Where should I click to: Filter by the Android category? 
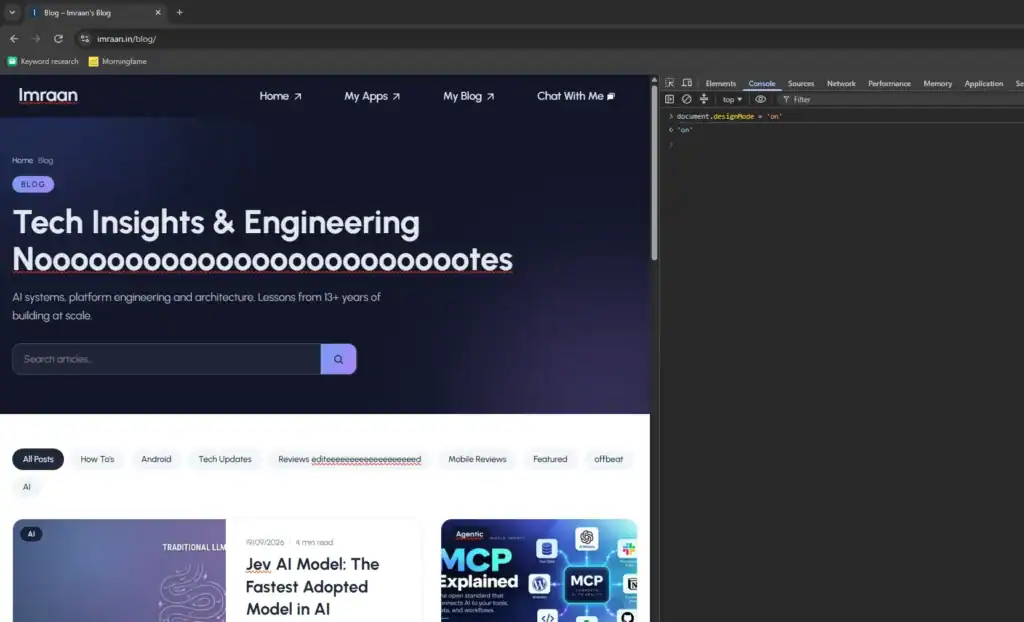click(156, 459)
